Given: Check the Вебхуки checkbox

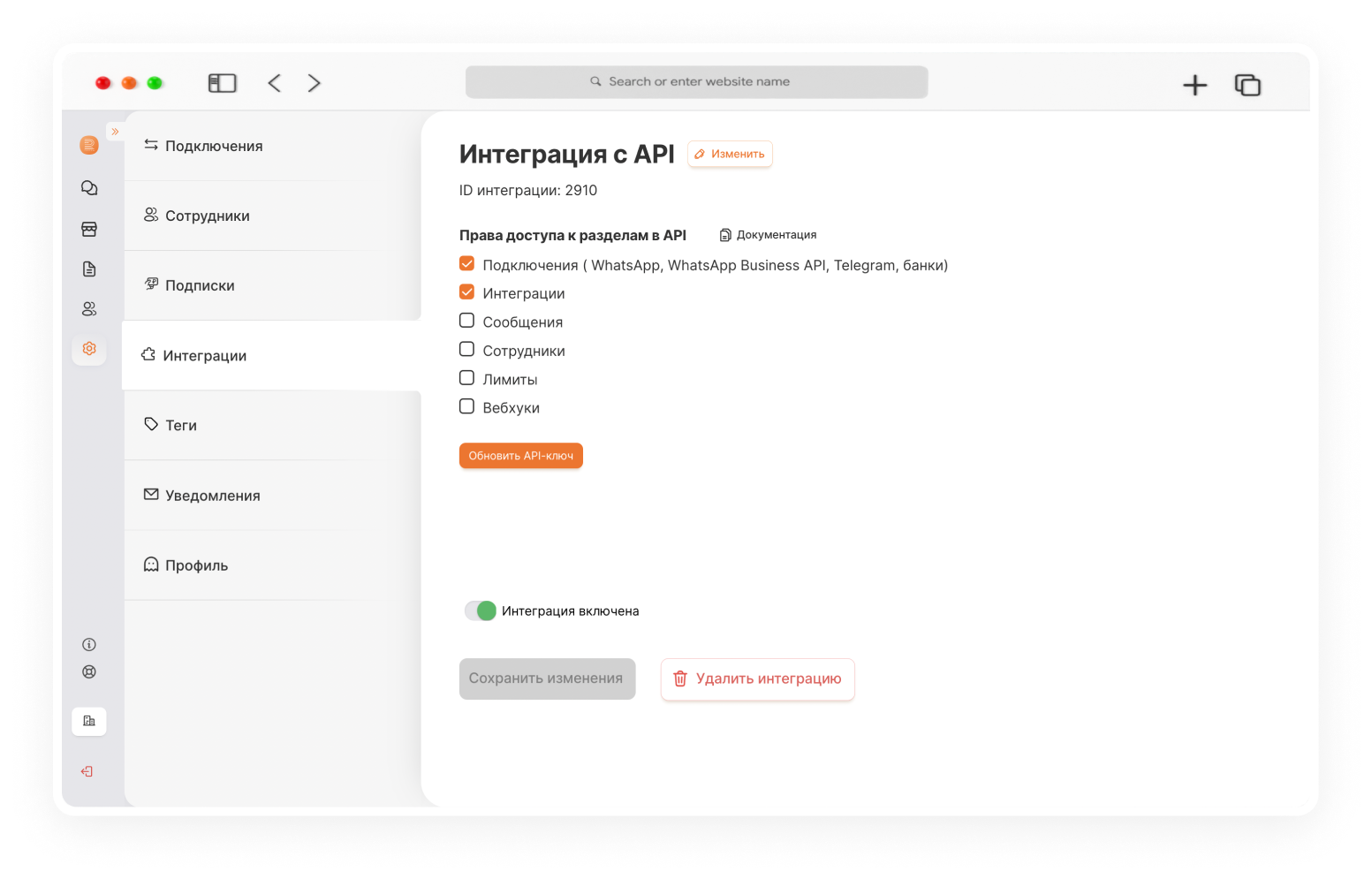Looking at the screenshot, I should [x=467, y=406].
